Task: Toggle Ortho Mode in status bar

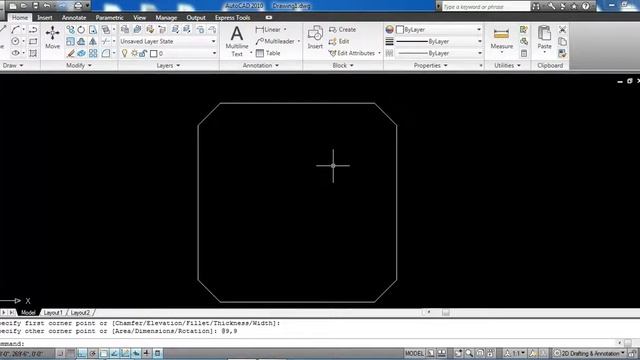Action: (82, 353)
